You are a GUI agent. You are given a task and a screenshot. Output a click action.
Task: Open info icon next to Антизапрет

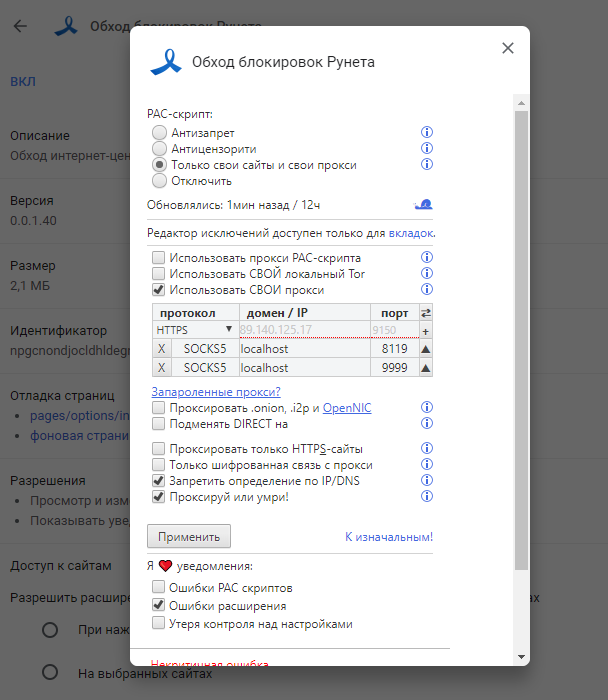[x=427, y=132]
